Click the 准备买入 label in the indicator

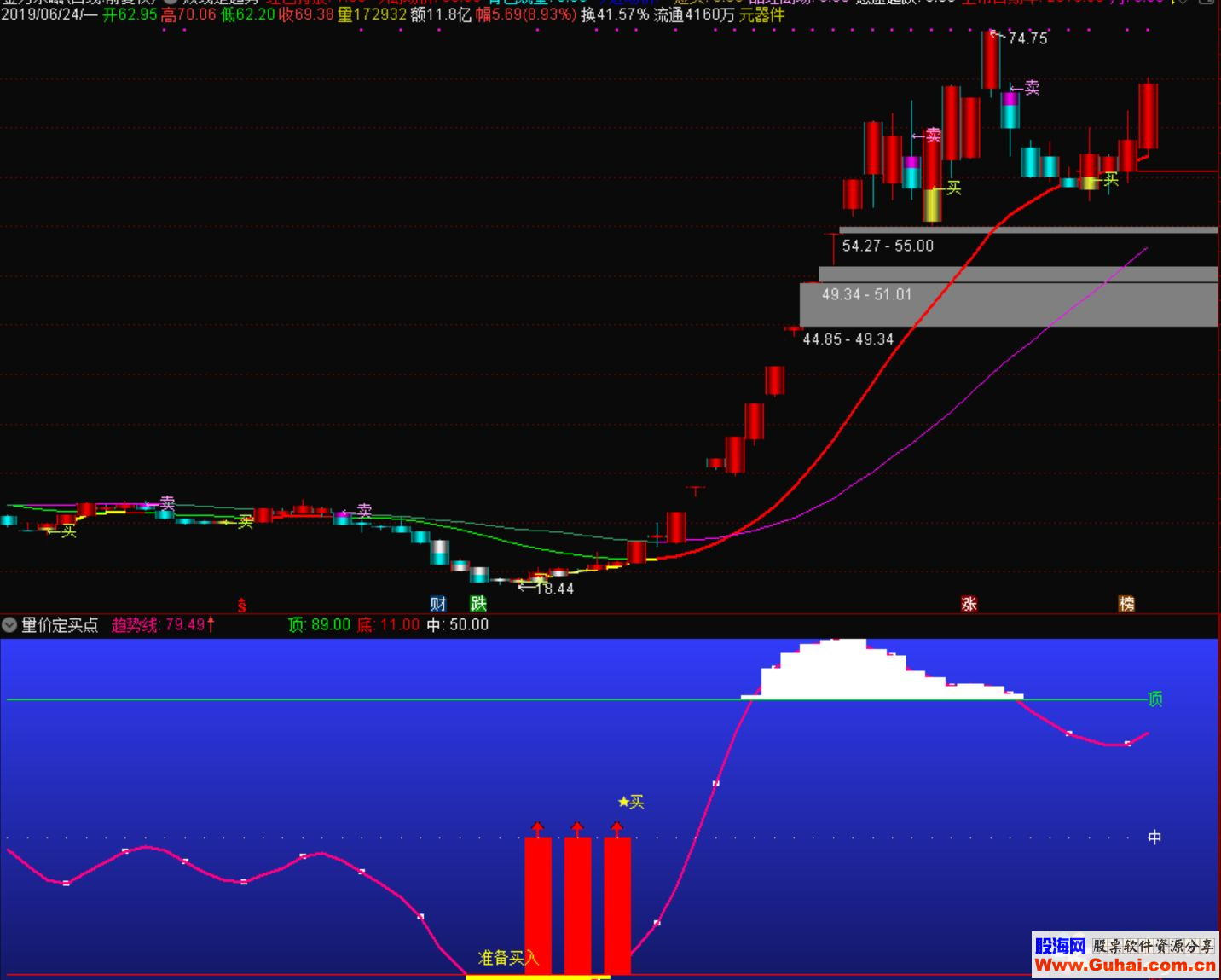click(x=508, y=958)
